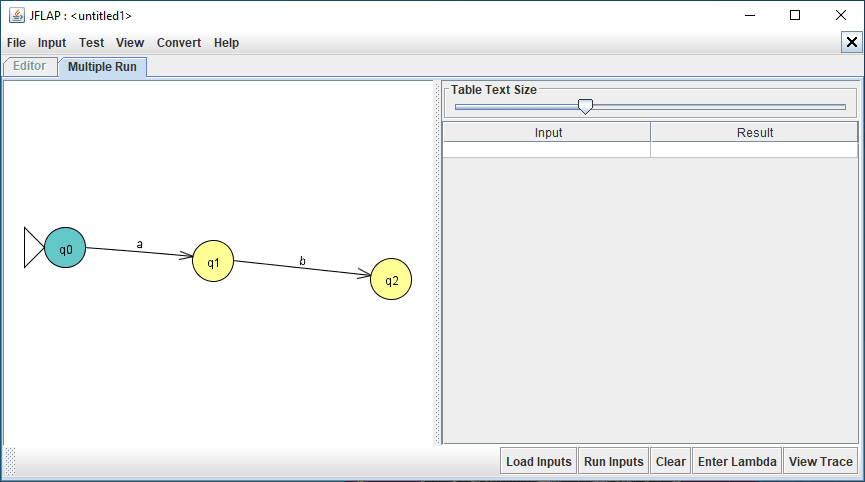
Task: Click the Input column header
Action: click(x=547, y=132)
